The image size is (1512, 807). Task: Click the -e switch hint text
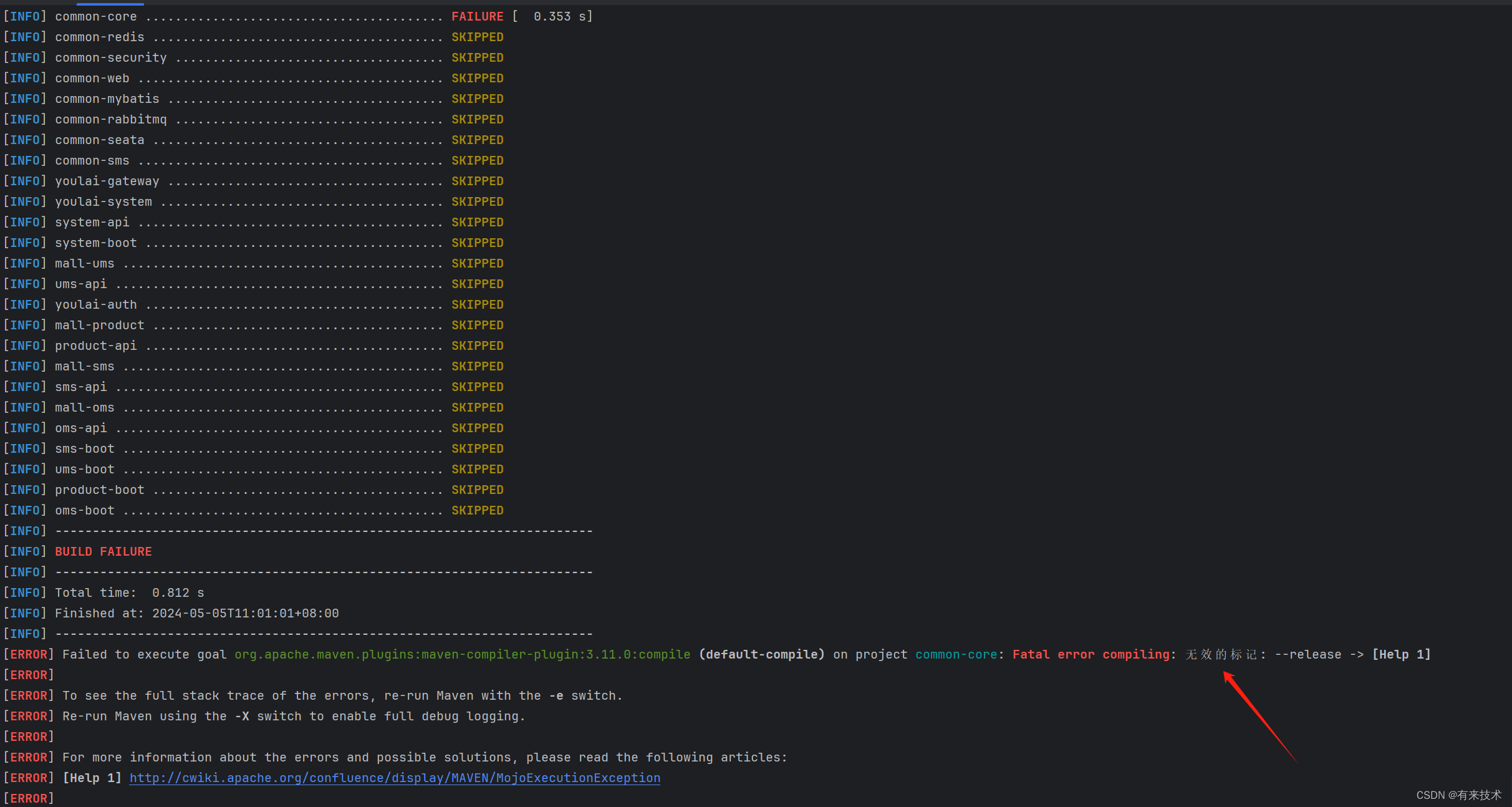pos(556,695)
